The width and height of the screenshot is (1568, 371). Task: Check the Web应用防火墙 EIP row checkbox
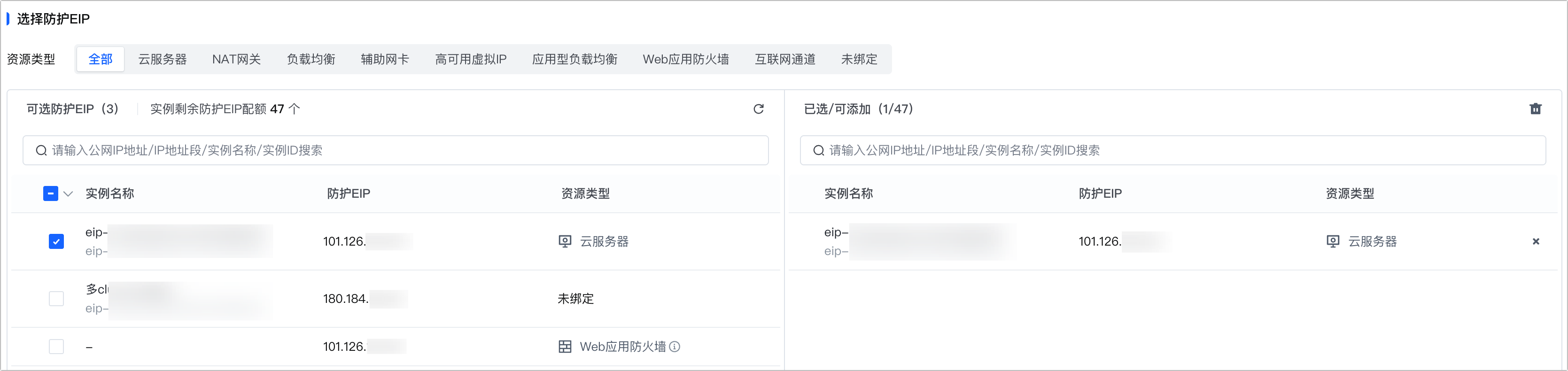click(56, 347)
